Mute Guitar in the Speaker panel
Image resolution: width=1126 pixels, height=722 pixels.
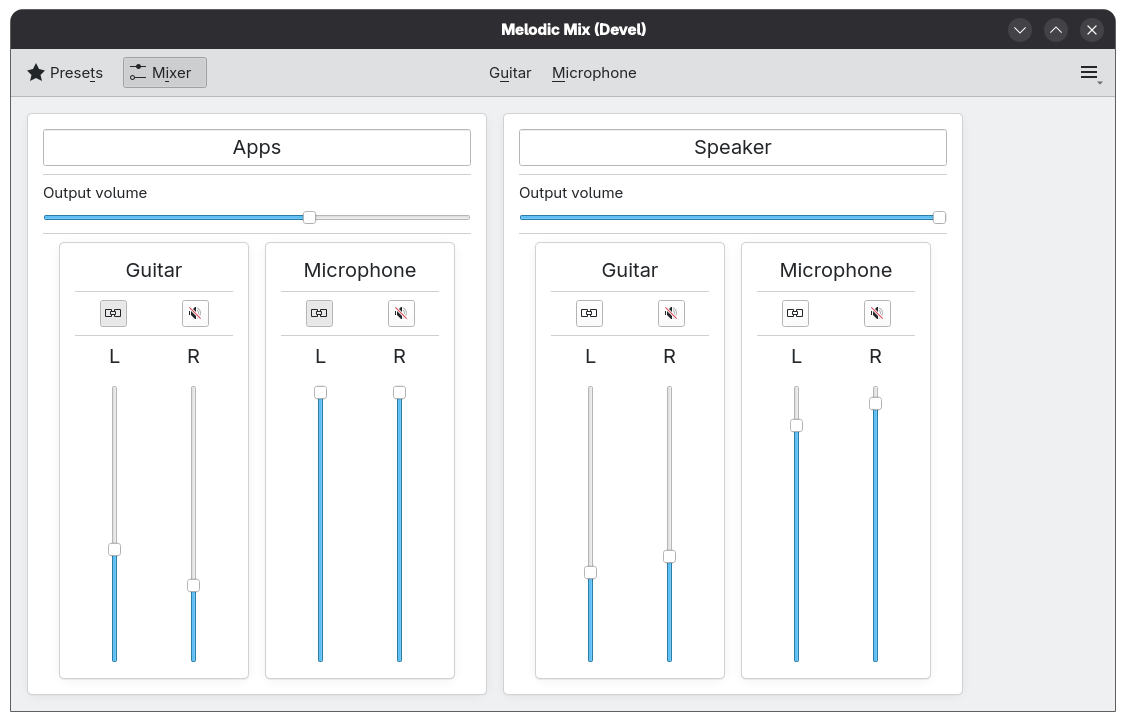point(671,314)
